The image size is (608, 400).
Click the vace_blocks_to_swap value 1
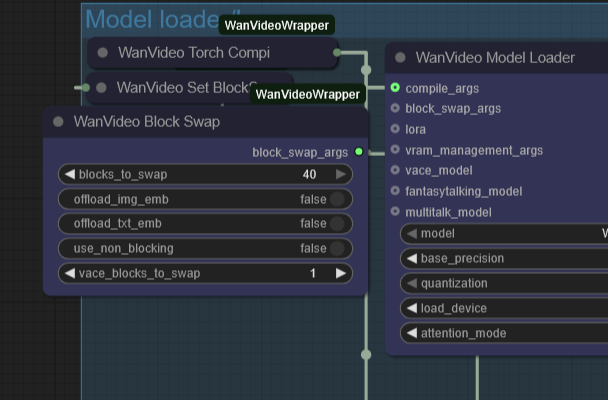313,273
